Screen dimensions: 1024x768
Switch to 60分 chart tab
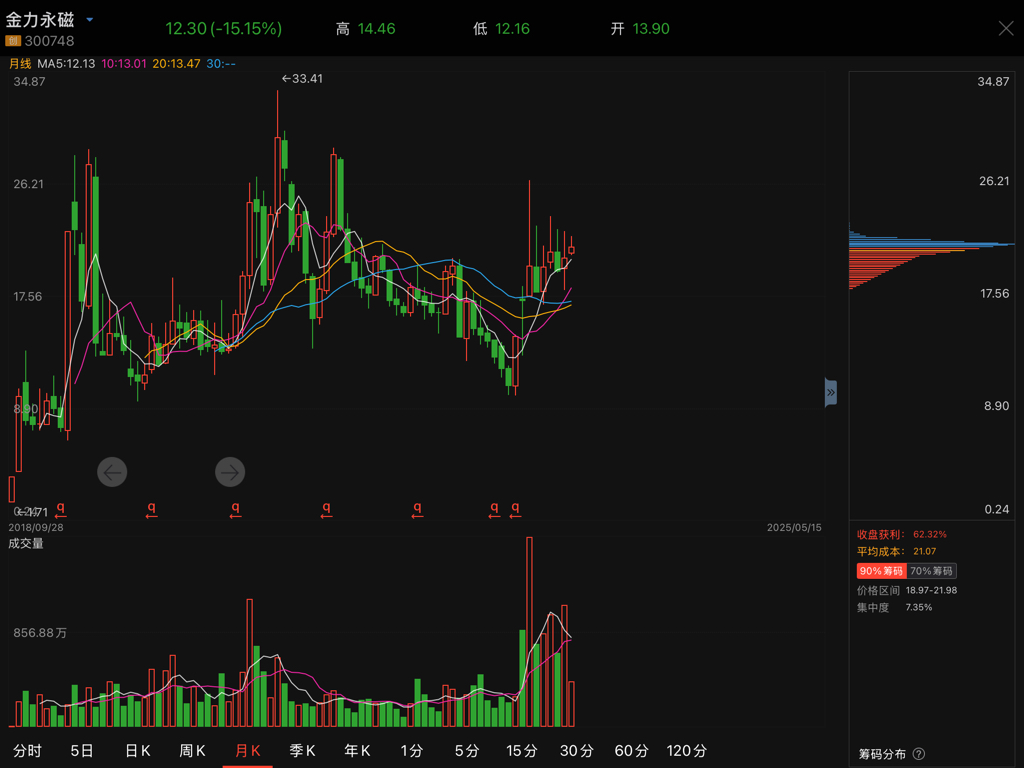click(632, 751)
